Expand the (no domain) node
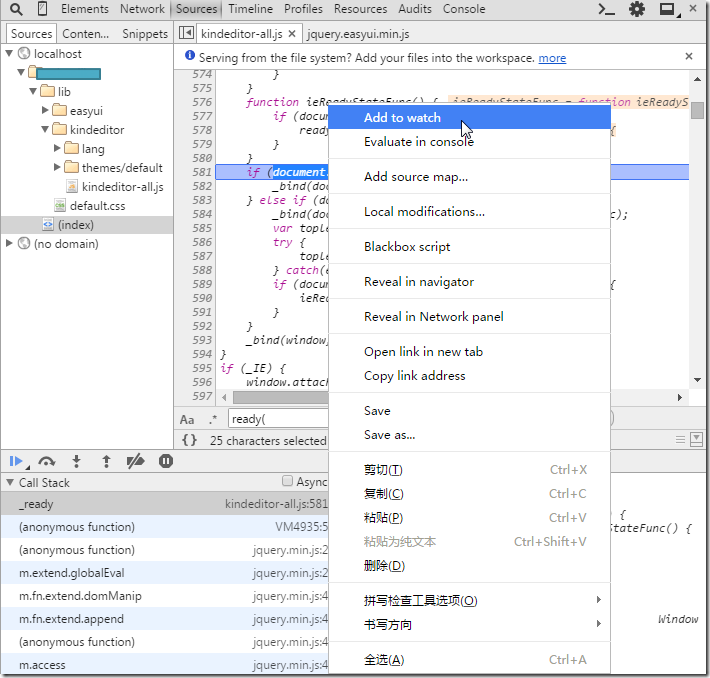 coord(9,243)
